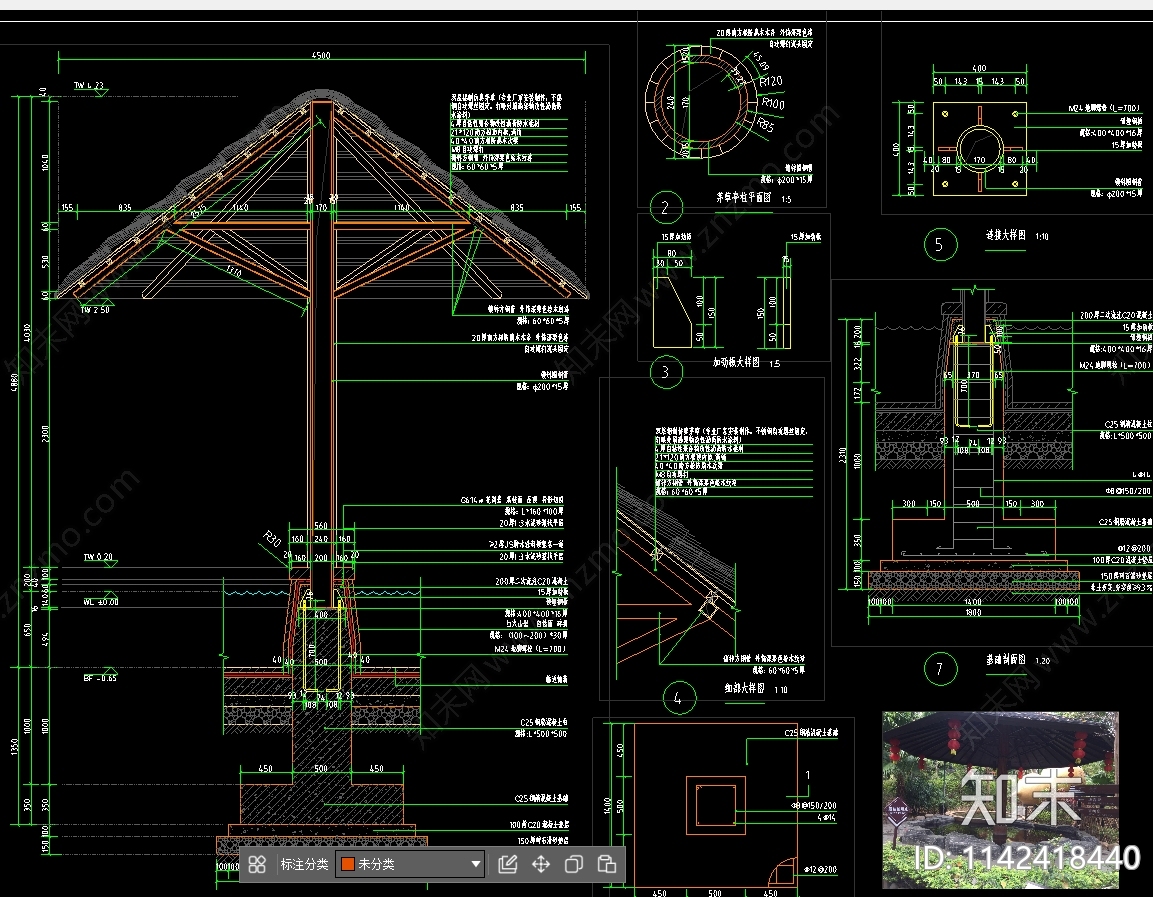The width and height of the screenshot is (1153, 897).
Task: Click the 4500 dimension at the drawing top
Action: [x=320, y=56]
